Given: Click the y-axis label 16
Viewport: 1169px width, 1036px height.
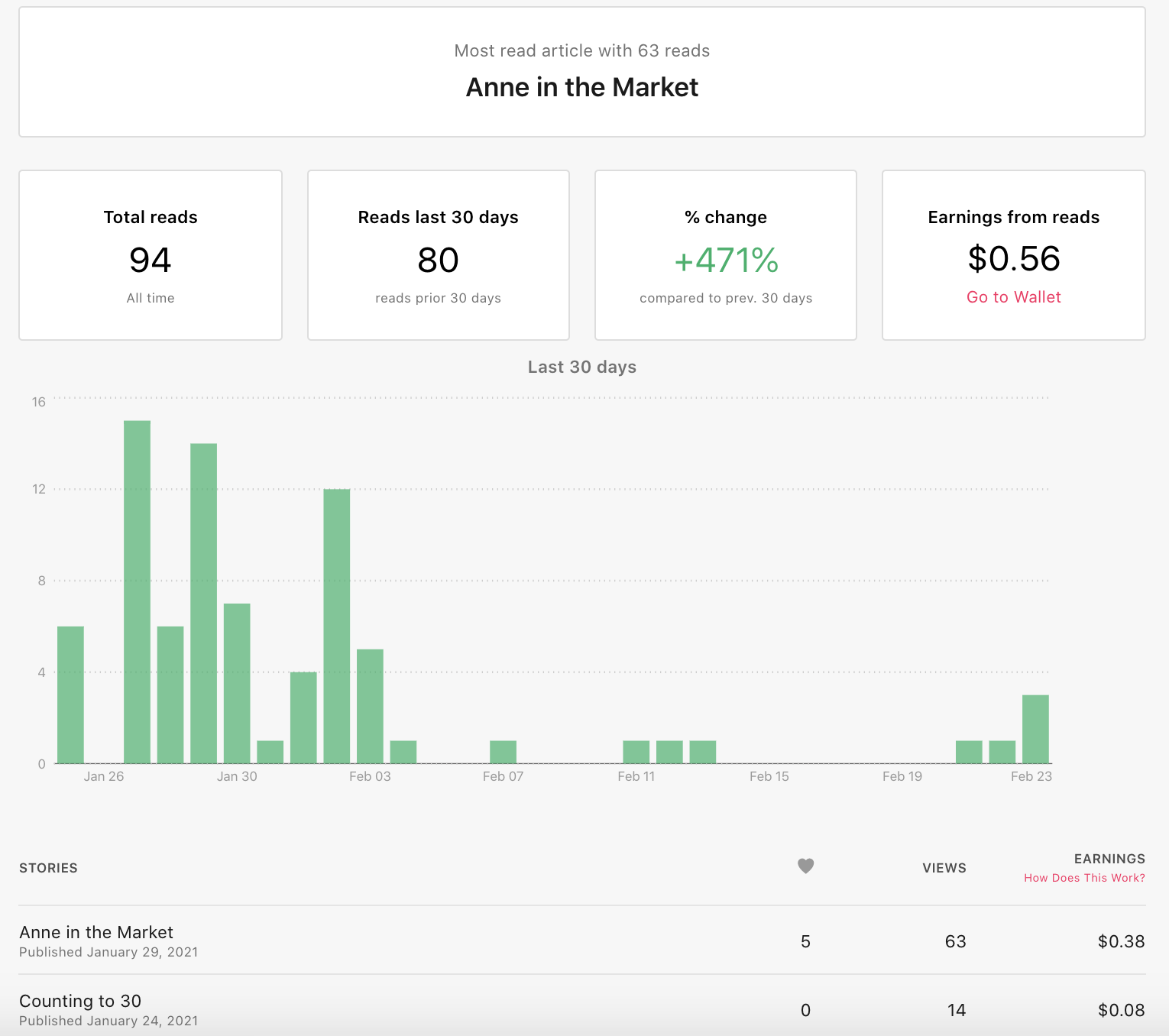Looking at the screenshot, I should [x=39, y=402].
